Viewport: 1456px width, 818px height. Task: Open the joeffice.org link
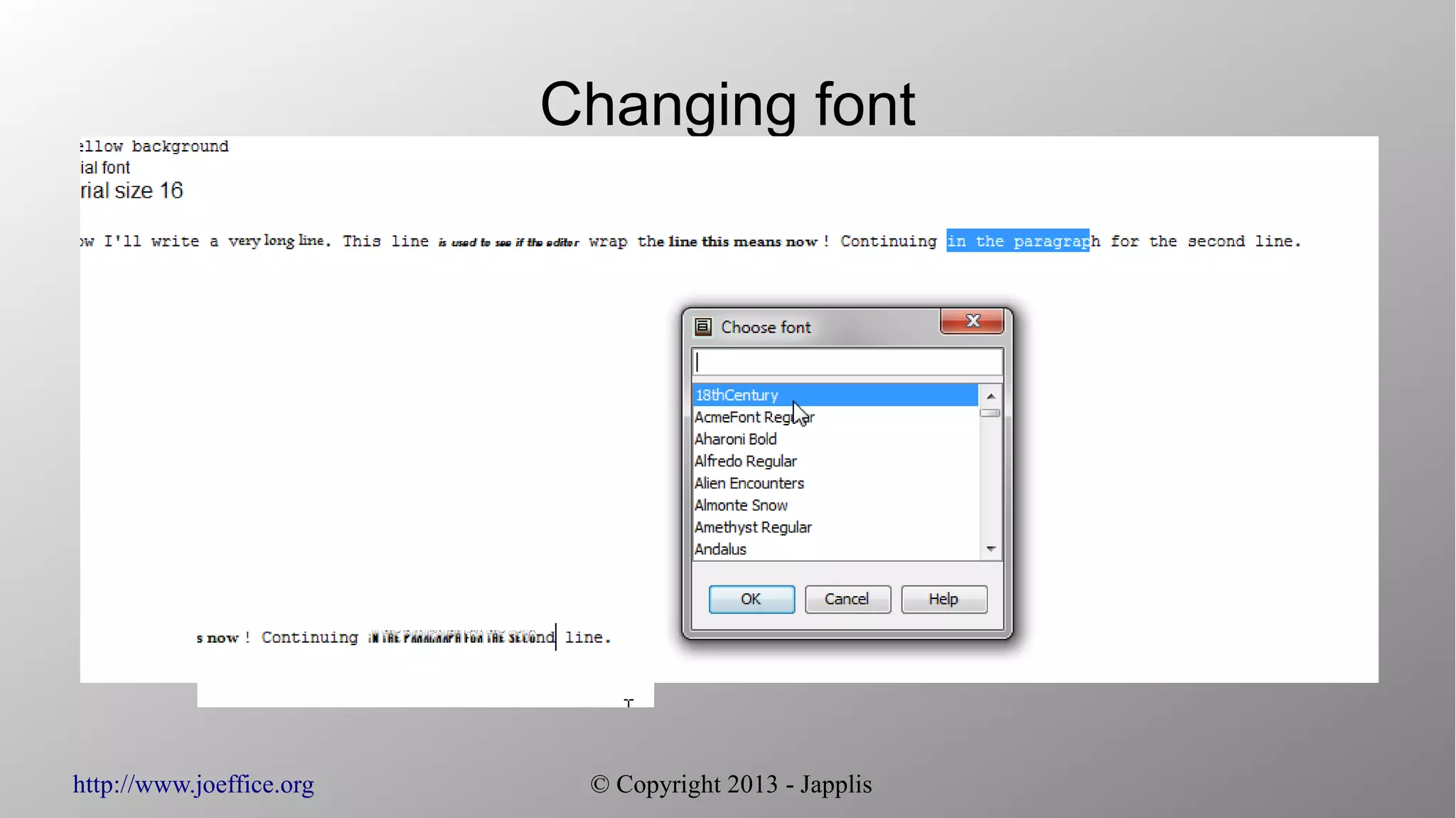[x=193, y=784]
